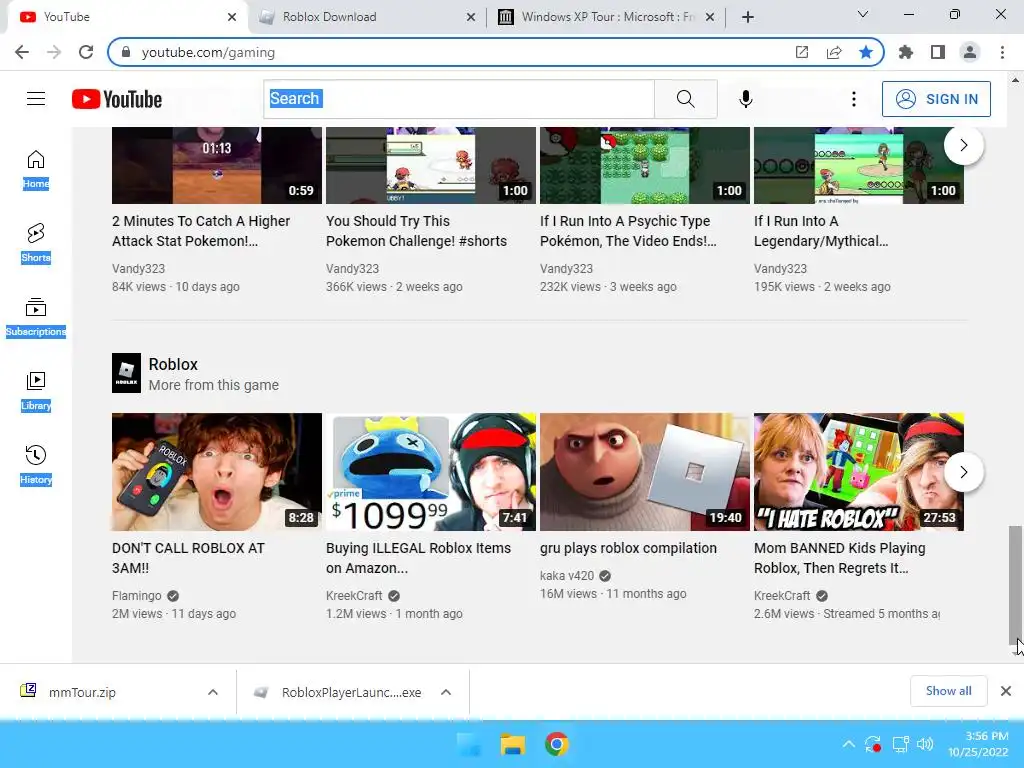The height and width of the screenshot is (768, 1024).
Task: Open Chrome profile avatar
Action: (x=970, y=52)
